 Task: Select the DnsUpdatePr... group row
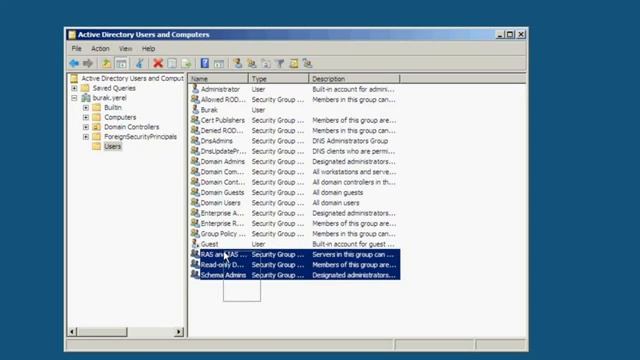[295, 151]
